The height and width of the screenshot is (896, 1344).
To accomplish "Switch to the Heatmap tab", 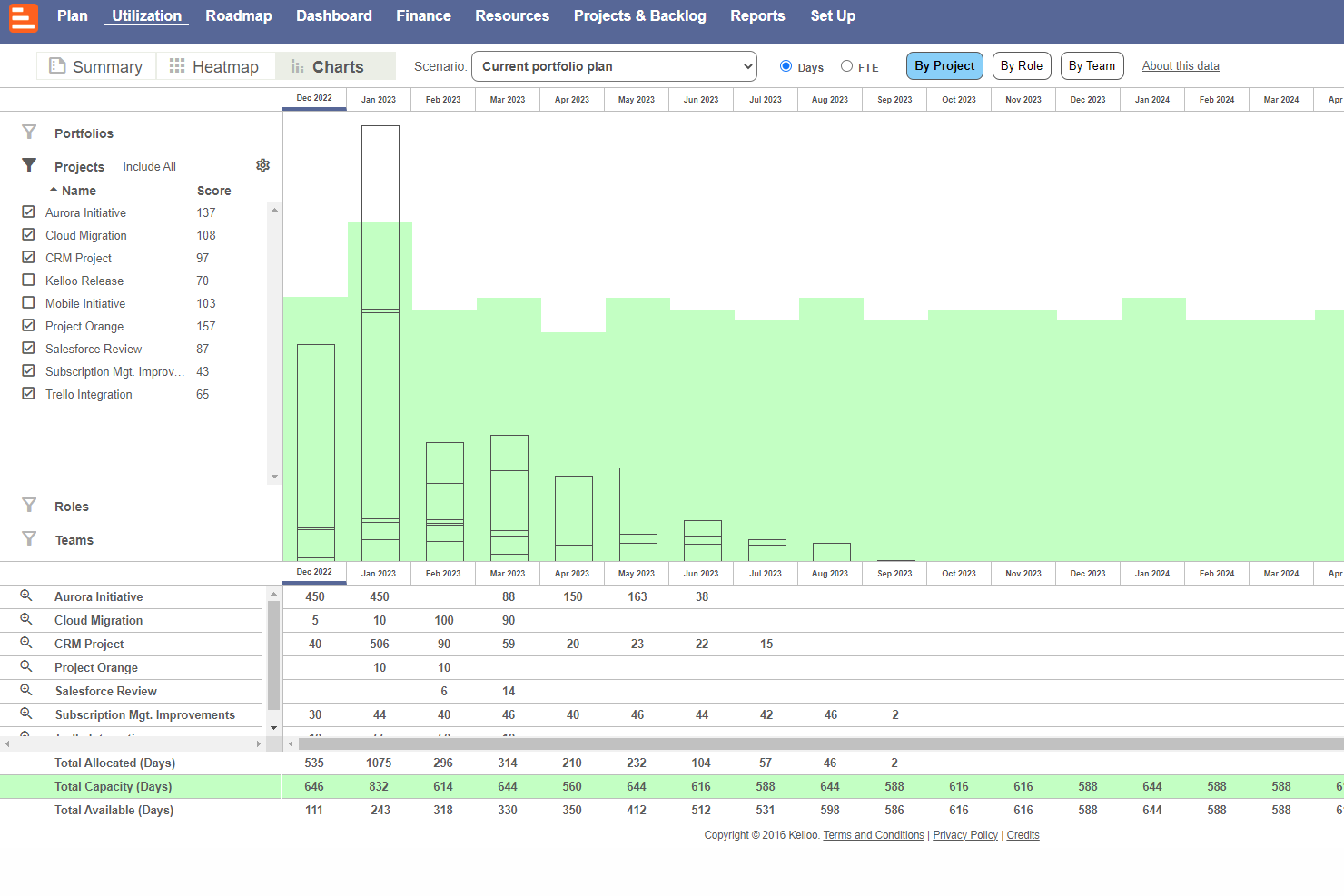I will point(215,66).
